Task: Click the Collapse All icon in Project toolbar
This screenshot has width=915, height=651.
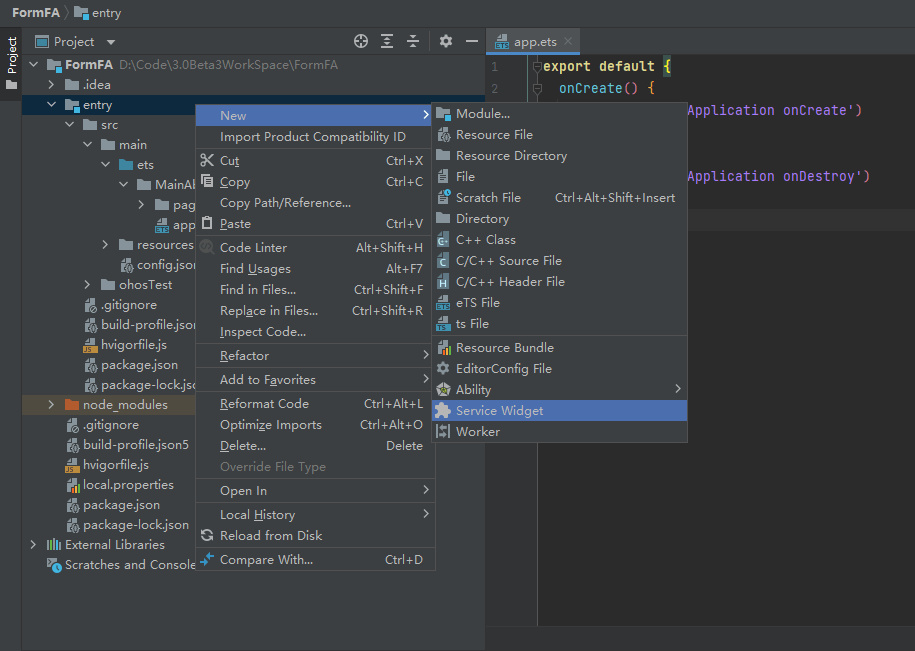Action: pyautogui.click(x=413, y=41)
